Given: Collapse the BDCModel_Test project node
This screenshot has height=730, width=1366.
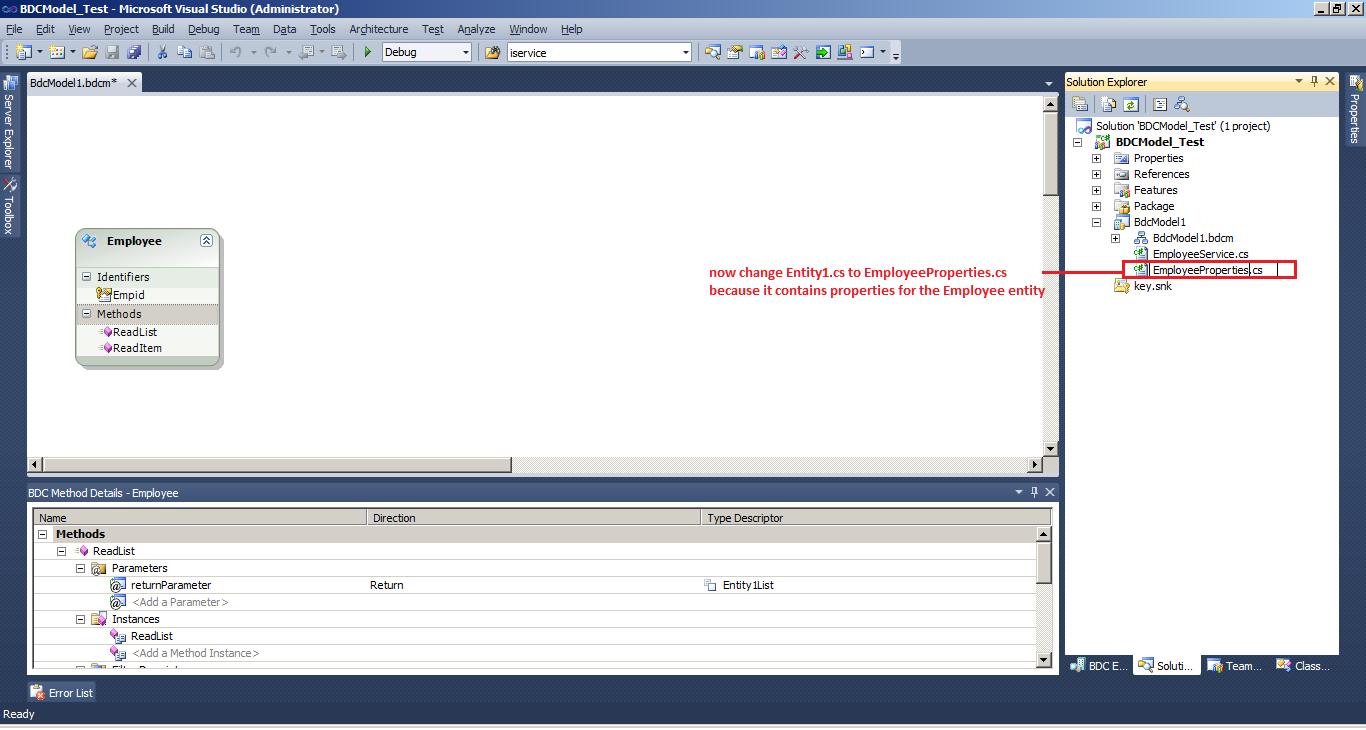Looking at the screenshot, I should (x=1077, y=142).
